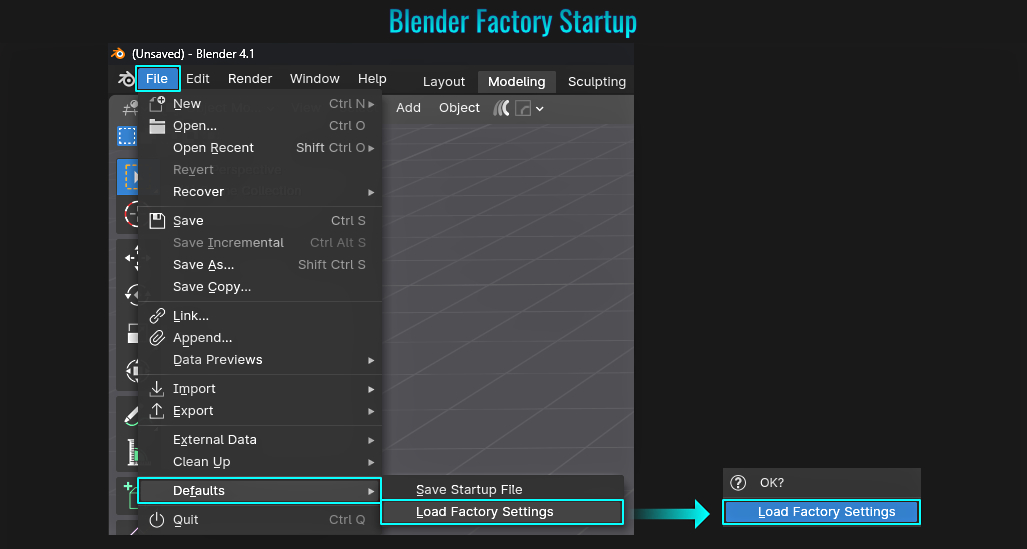Expand the Import submenu
The image size is (1027, 549).
pyautogui.click(x=260, y=389)
